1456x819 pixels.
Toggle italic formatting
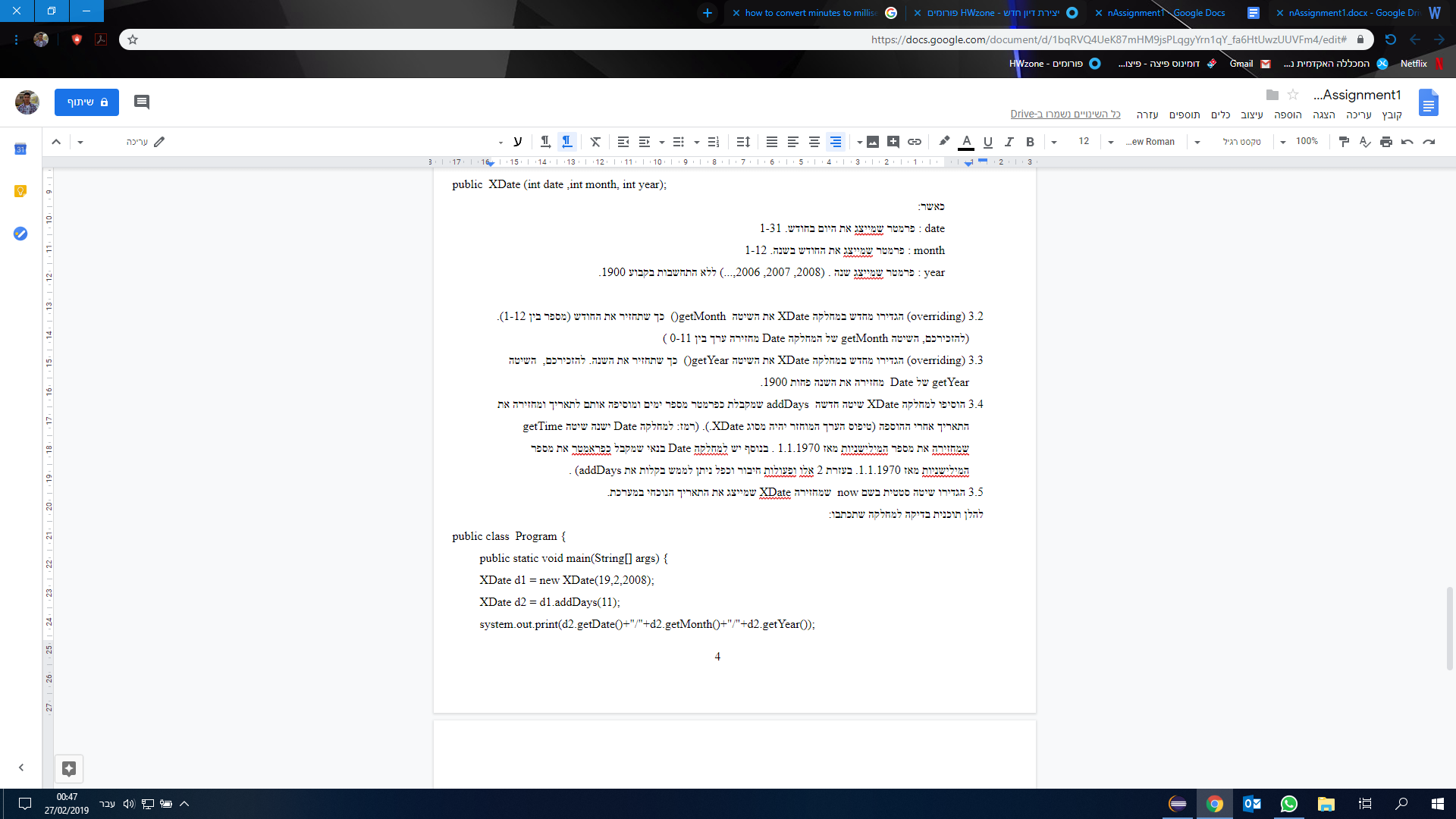(x=1009, y=142)
